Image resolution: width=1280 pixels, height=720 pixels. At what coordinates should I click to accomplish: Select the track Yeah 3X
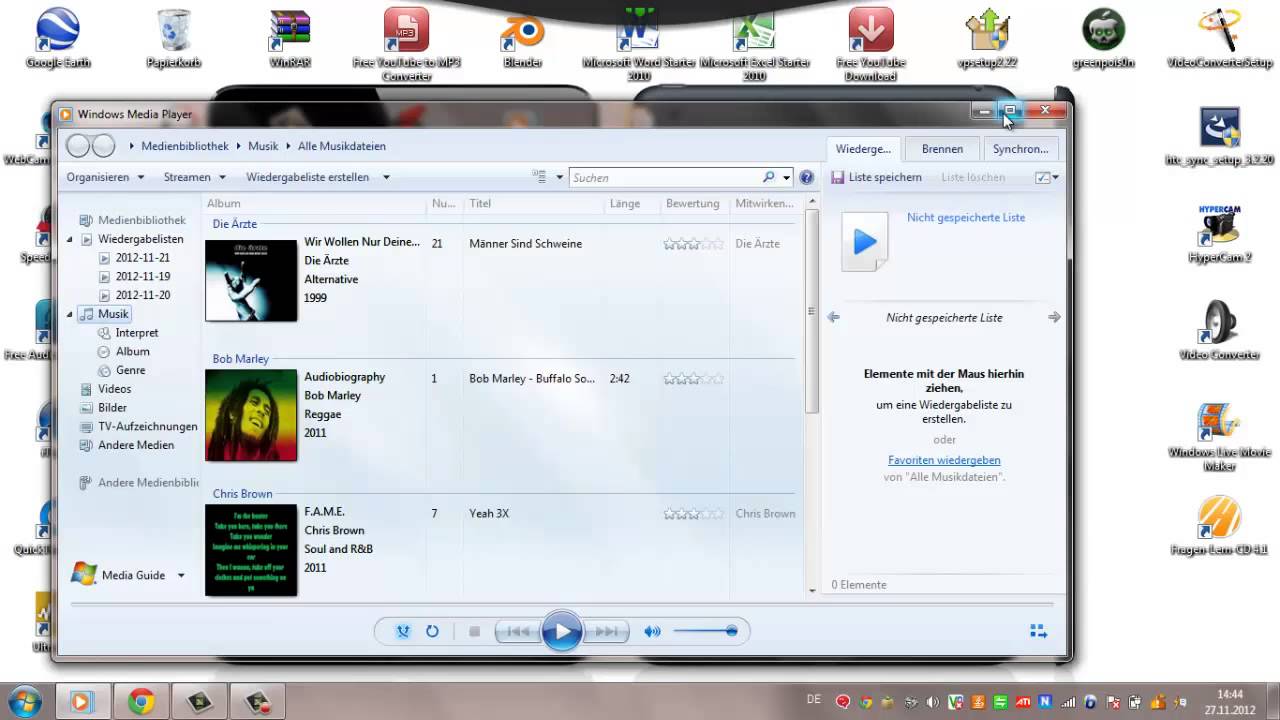[489, 513]
